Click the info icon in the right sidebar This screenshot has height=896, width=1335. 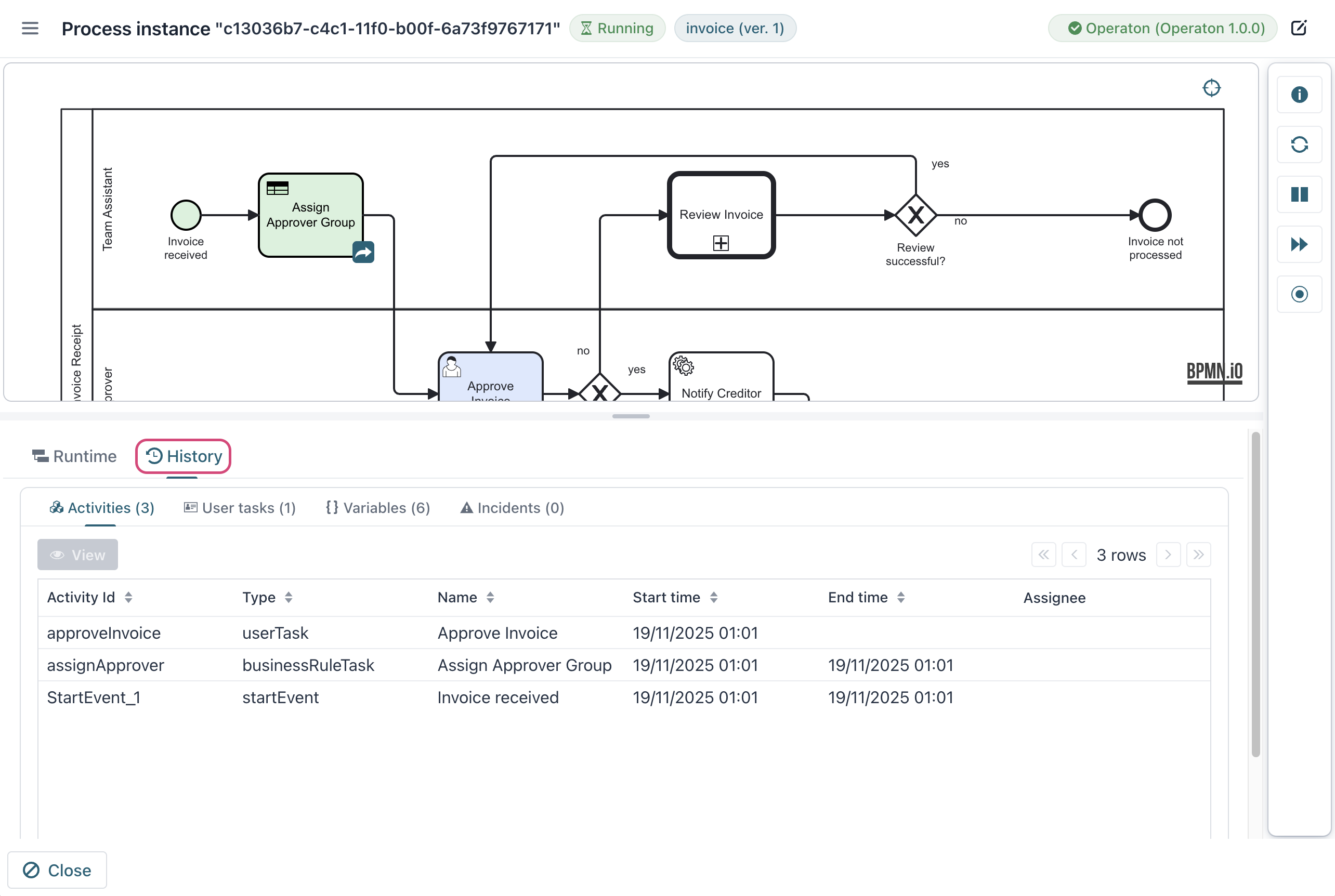click(x=1299, y=95)
